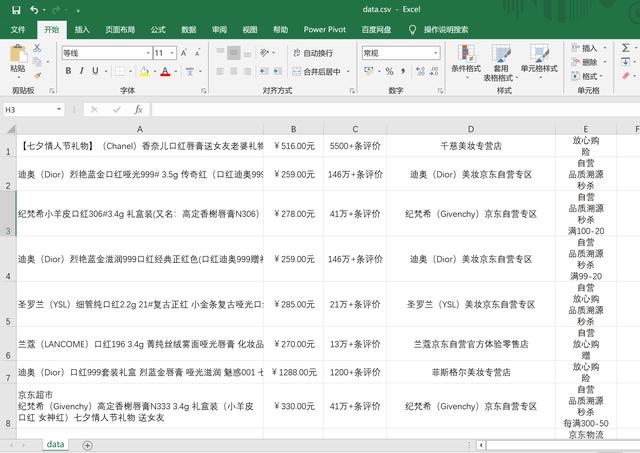Image resolution: width=640 pixels, height=453 pixels.
Task: Click the Undo arrow icon
Action: [34, 10]
